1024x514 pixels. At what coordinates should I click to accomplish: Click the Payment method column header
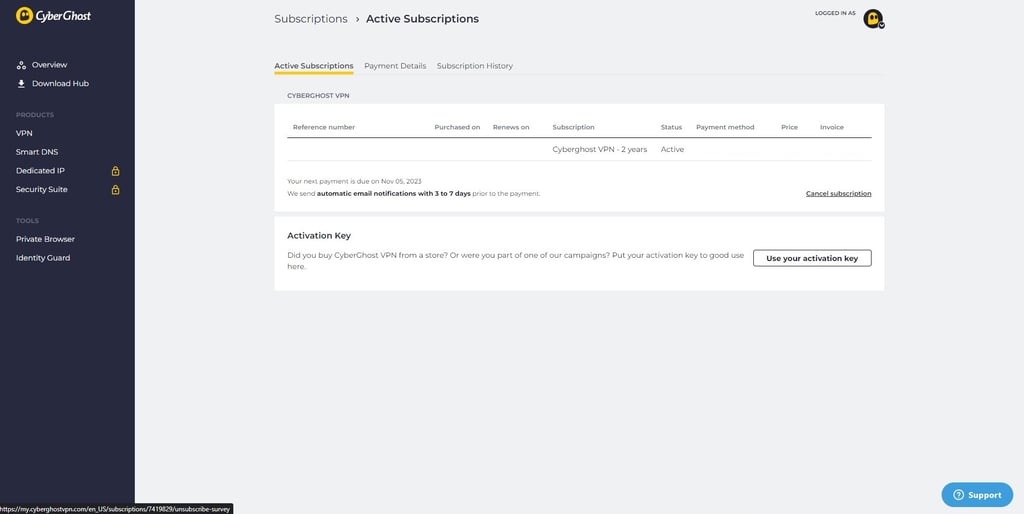point(725,127)
